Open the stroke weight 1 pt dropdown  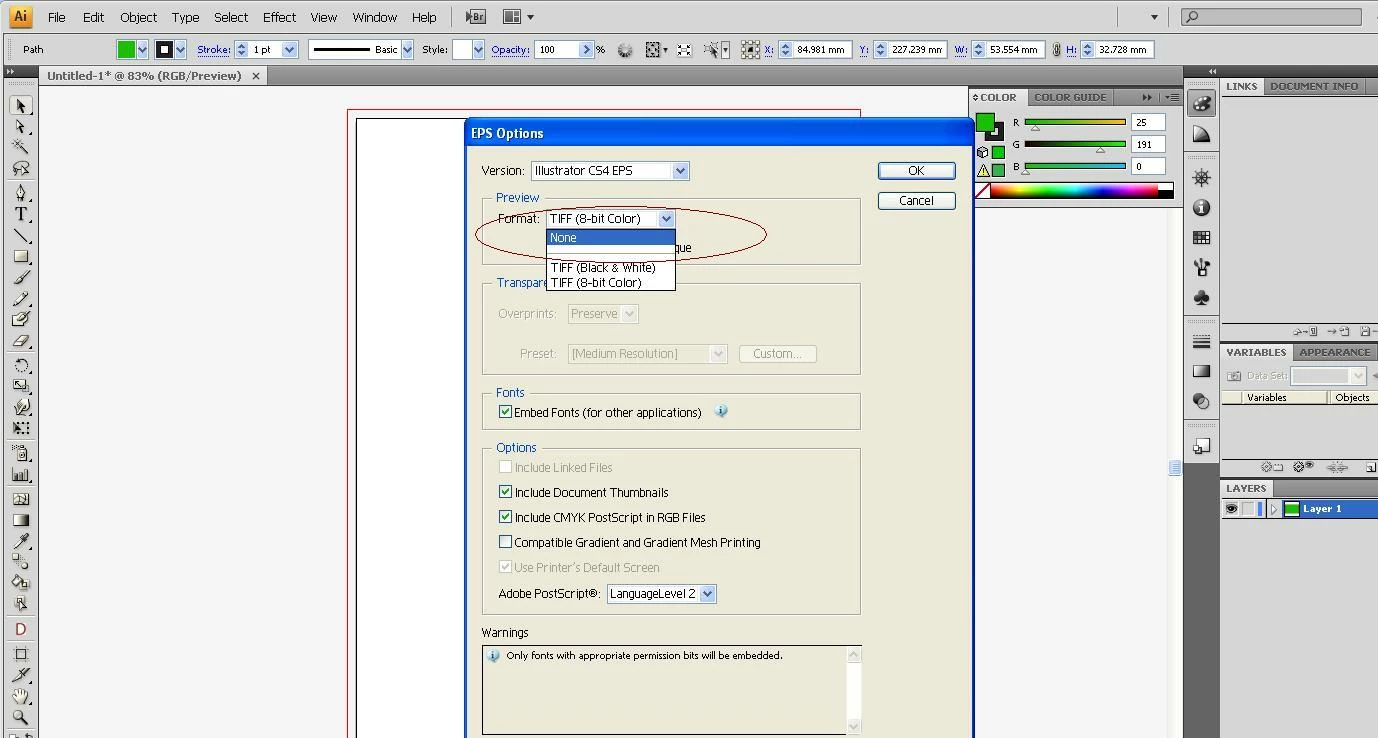pyautogui.click(x=289, y=49)
